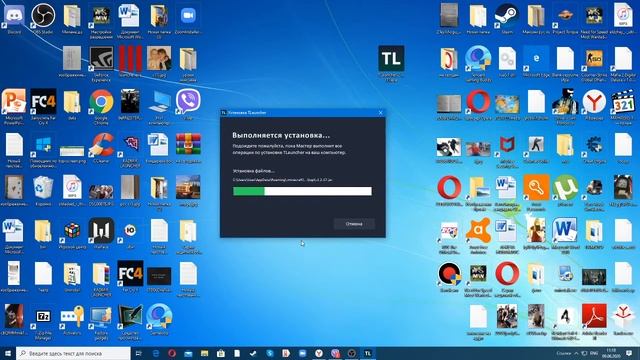Open the Mail app on the taskbar
This screenshot has height=360, width=640.
(x=188, y=353)
